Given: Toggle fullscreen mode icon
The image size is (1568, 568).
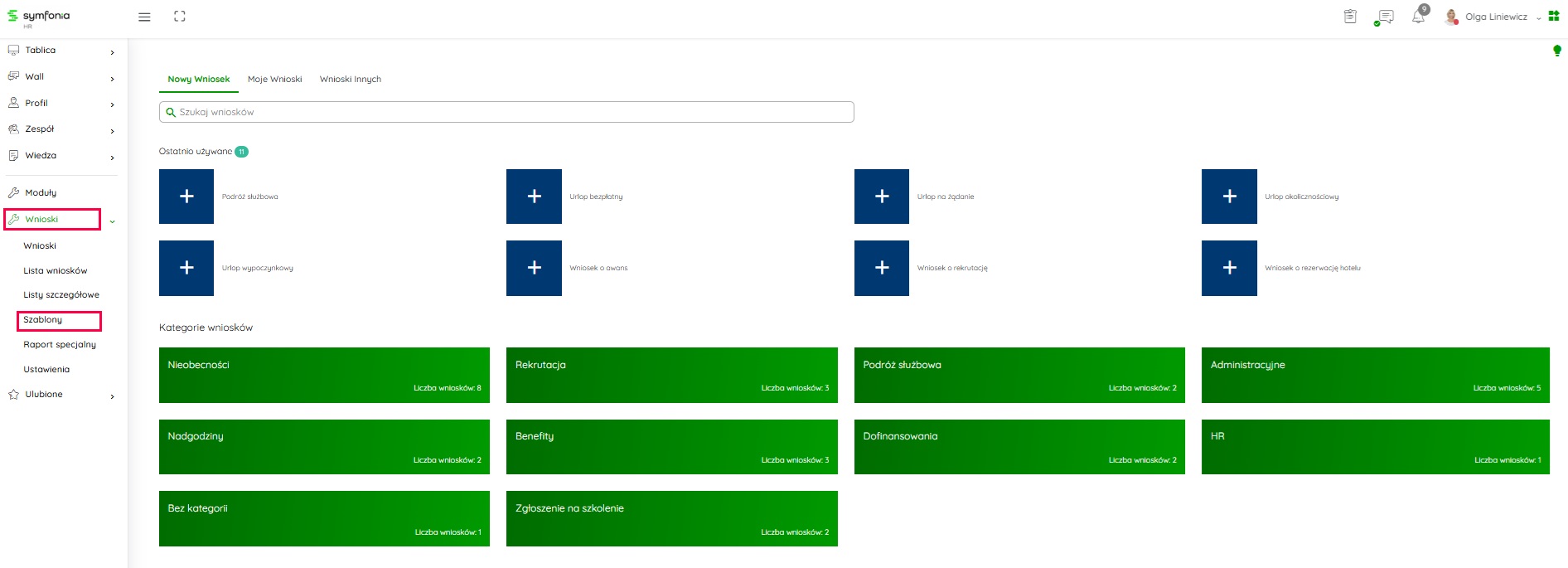Looking at the screenshot, I should pos(180,17).
